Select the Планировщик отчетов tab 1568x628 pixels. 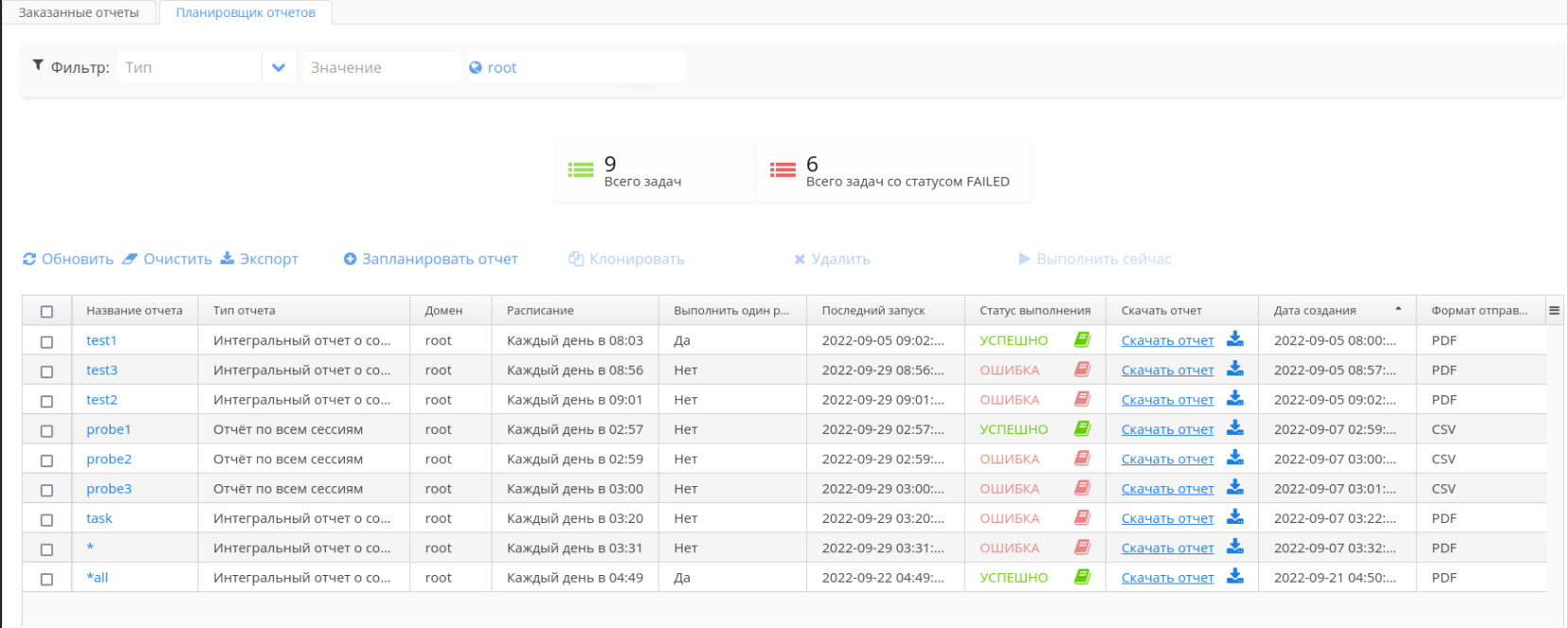click(x=246, y=13)
